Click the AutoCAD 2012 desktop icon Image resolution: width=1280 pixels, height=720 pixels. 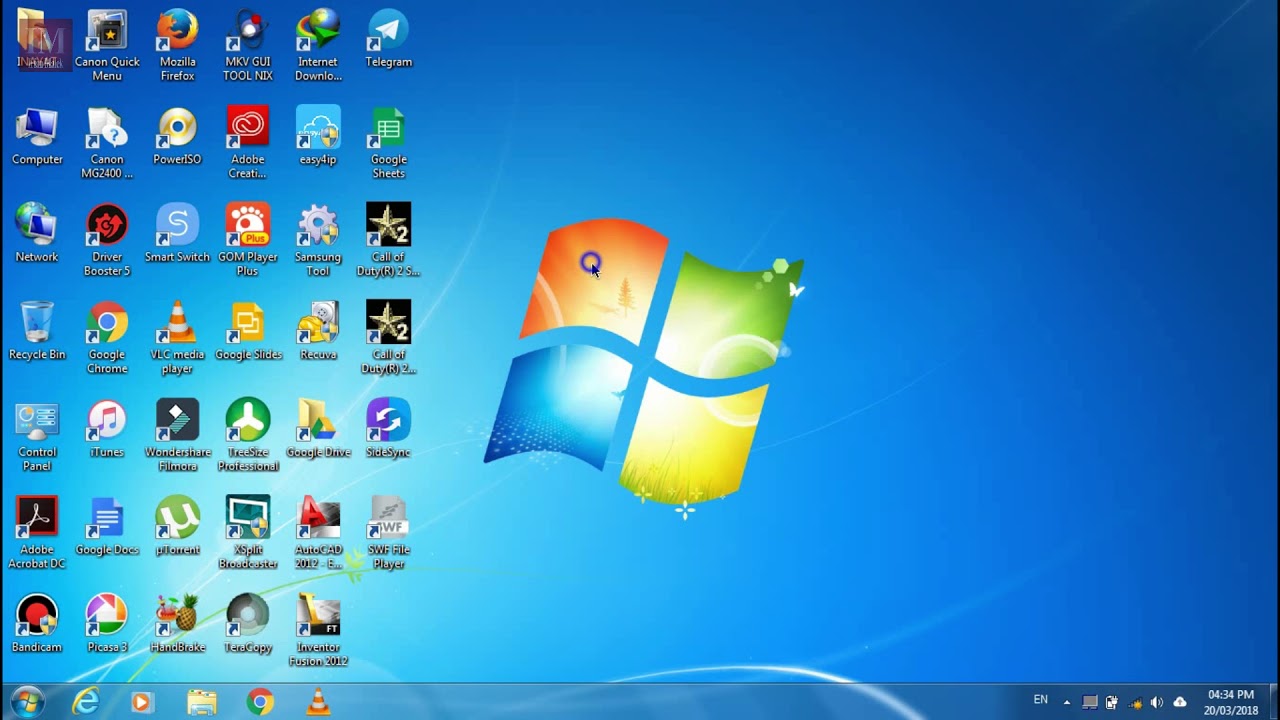click(x=318, y=533)
